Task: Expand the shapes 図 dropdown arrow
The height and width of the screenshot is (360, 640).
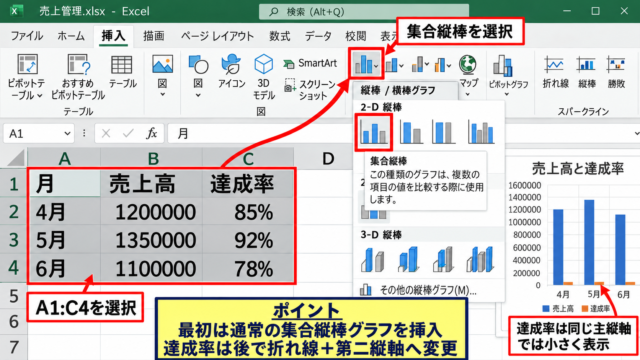Action: coord(198,96)
